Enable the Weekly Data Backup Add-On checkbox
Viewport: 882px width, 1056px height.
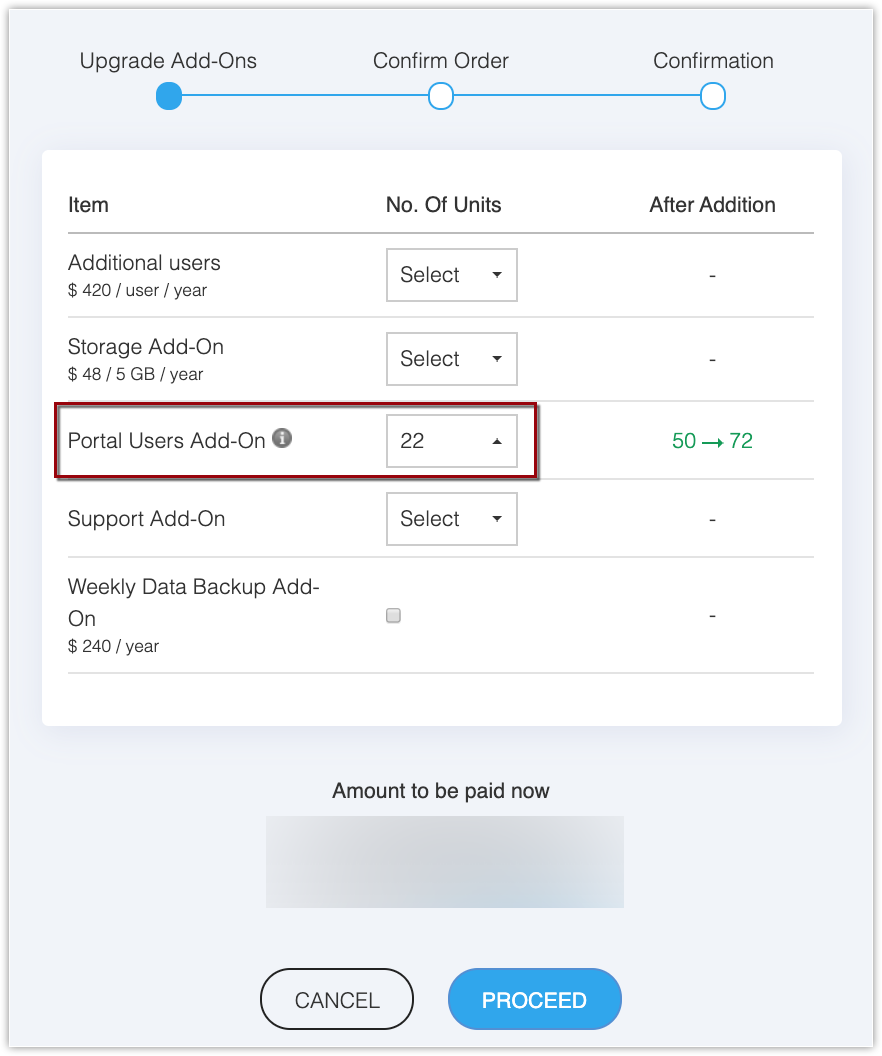pyautogui.click(x=393, y=616)
